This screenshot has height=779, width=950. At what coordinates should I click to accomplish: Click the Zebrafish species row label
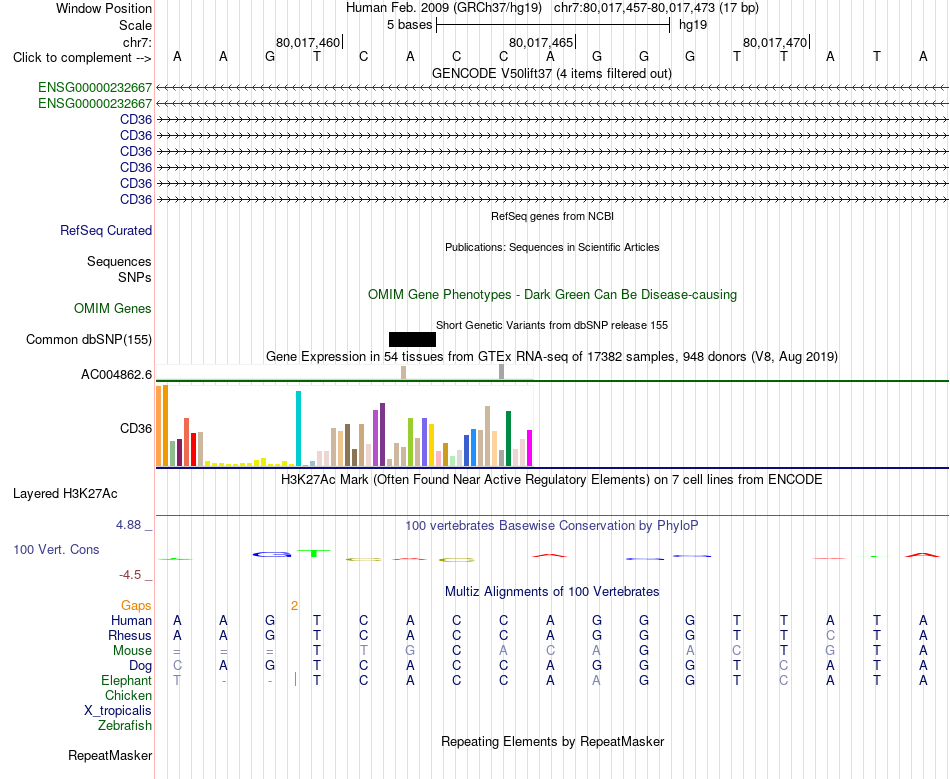[x=125, y=726]
